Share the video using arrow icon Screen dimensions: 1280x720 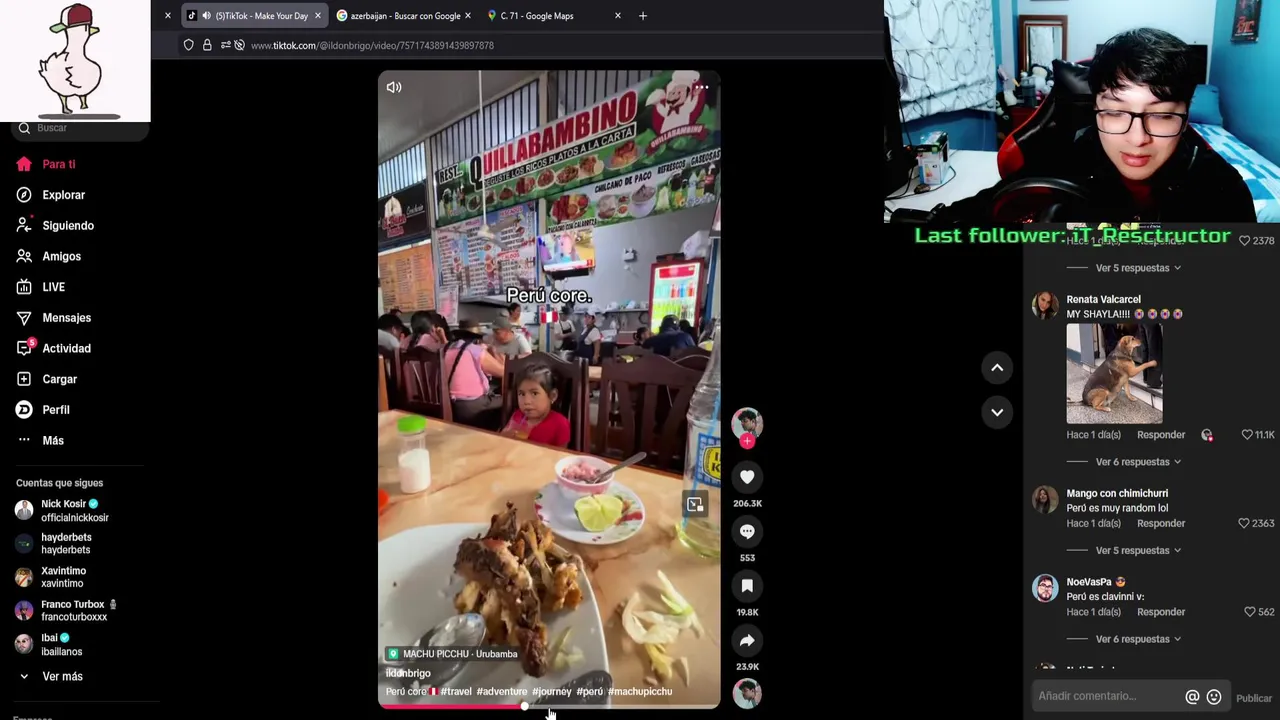(x=747, y=640)
